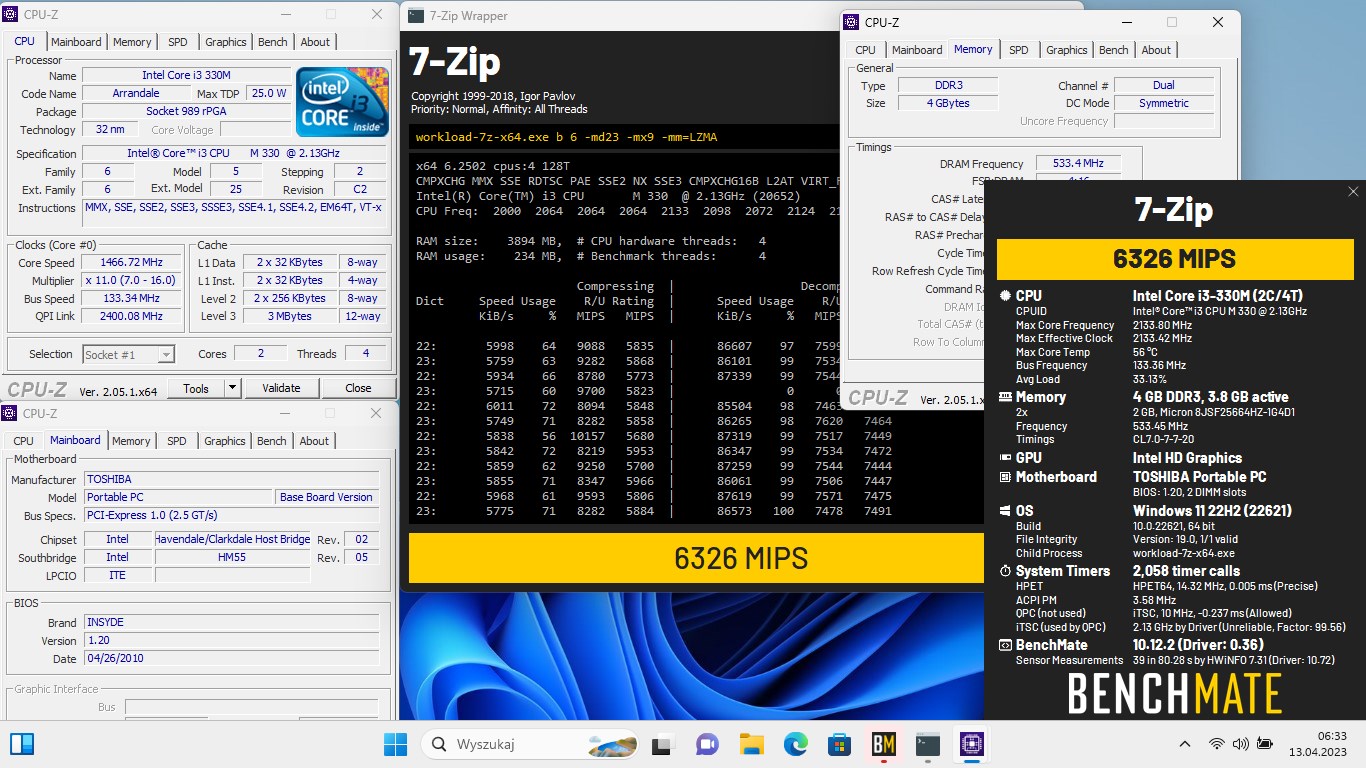1366x768 pixels.
Task: Open Bench tab in Motherboard CPU-Z window
Action: click(272, 441)
